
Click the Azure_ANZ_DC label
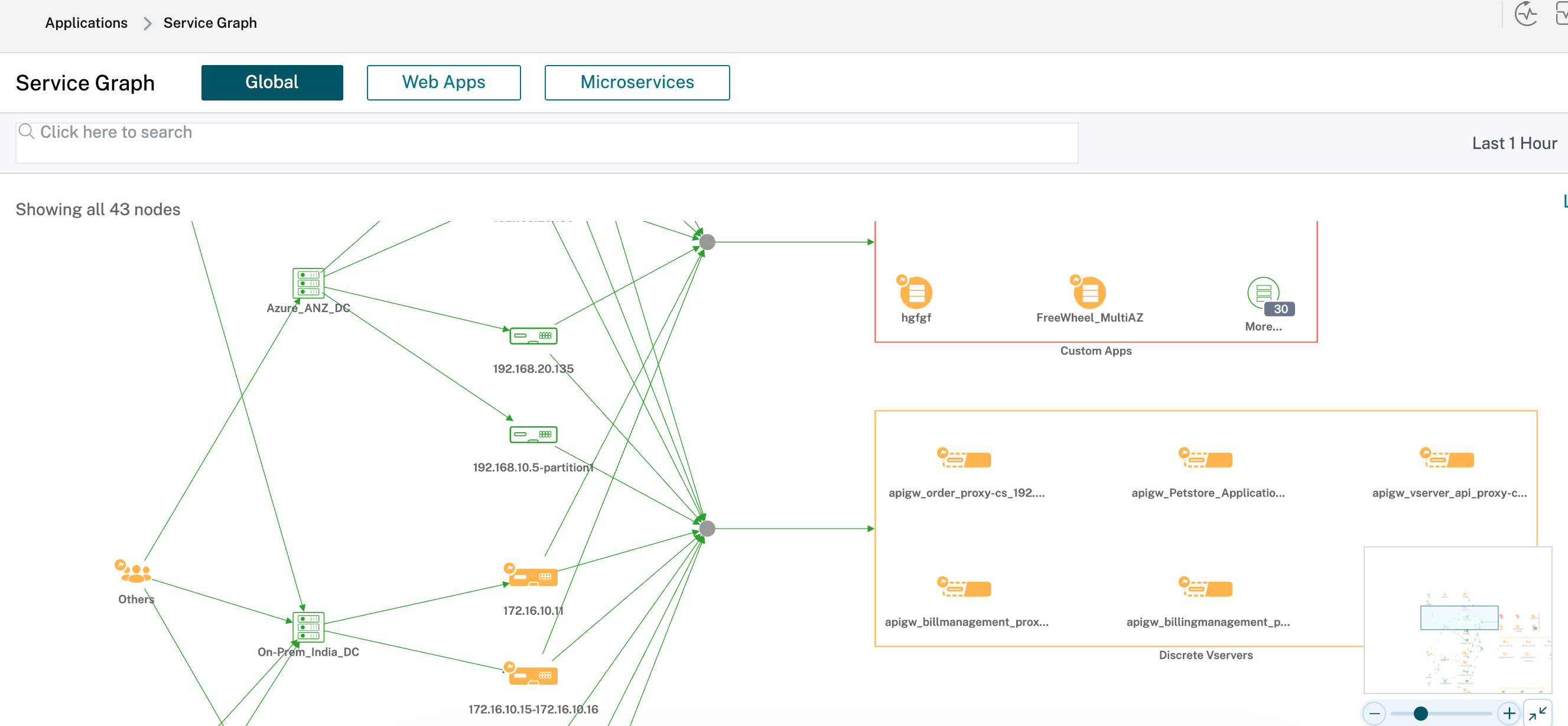308,308
